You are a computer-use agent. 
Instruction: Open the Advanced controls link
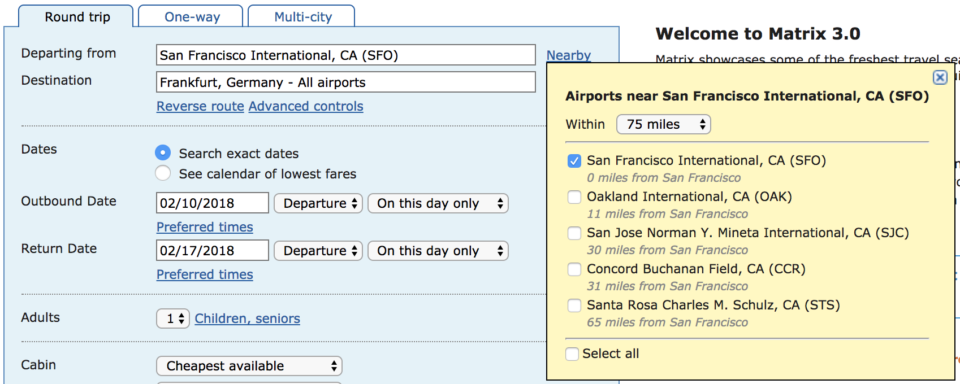306,107
